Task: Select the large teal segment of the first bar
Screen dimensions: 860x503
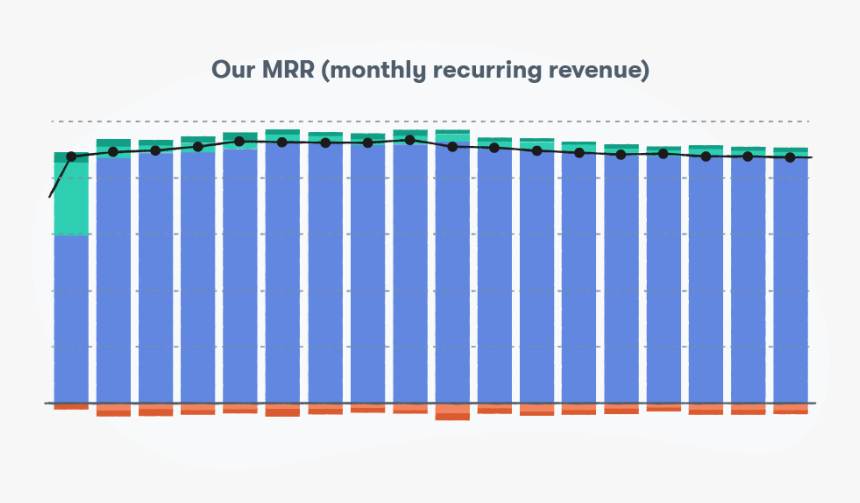Action: click(71, 199)
